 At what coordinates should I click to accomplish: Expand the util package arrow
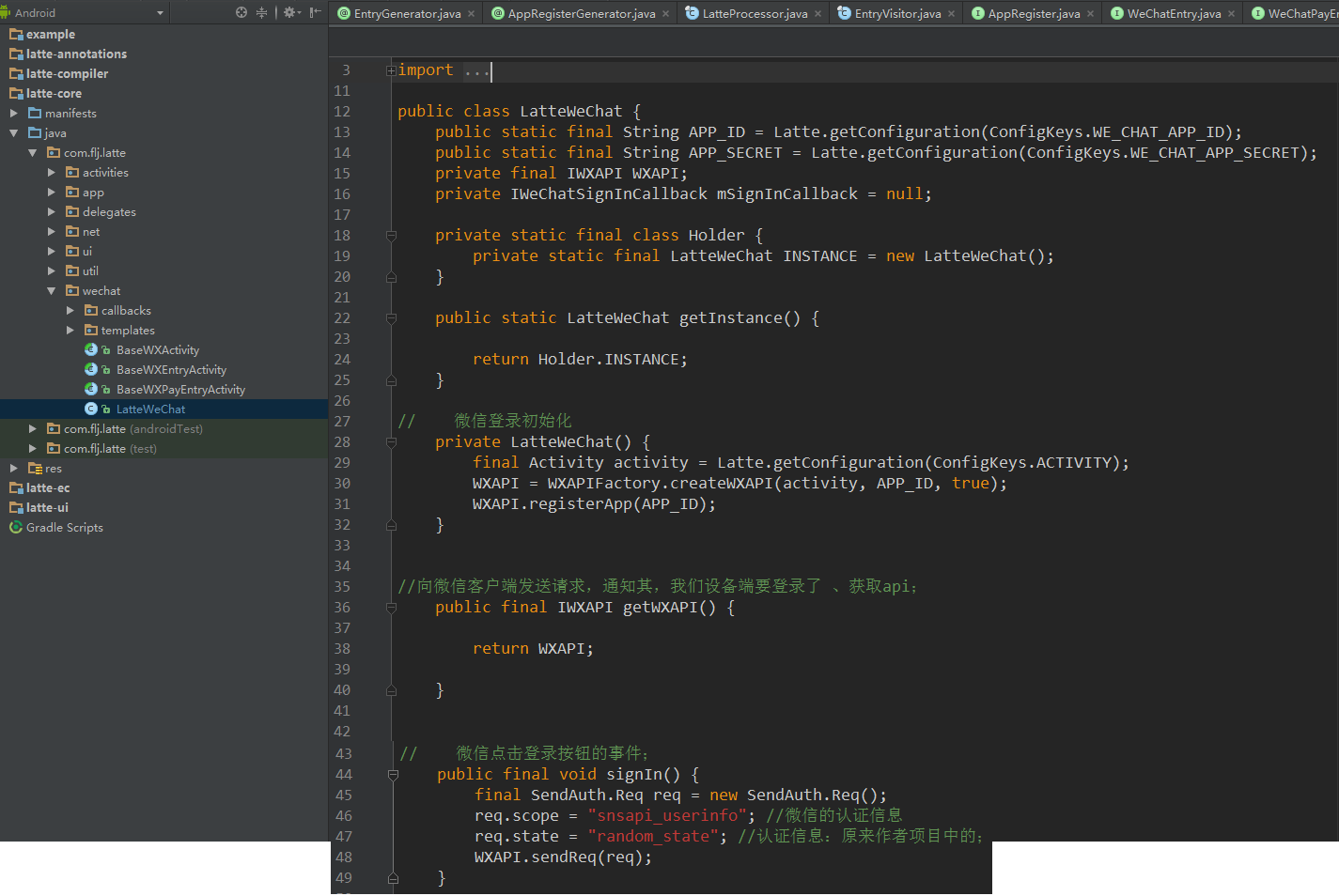(x=52, y=270)
